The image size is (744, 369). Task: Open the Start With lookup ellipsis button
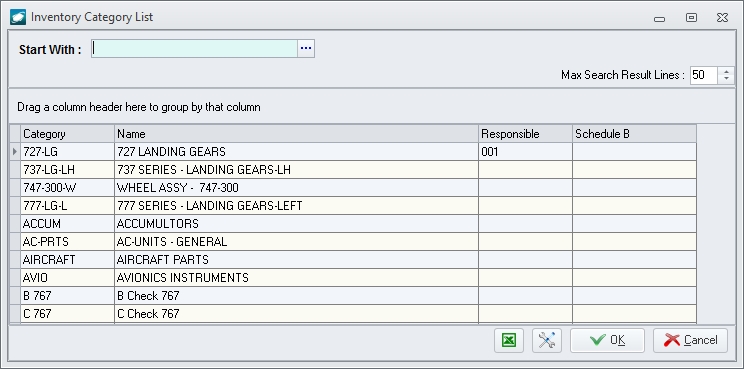click(x=306, y=48)
